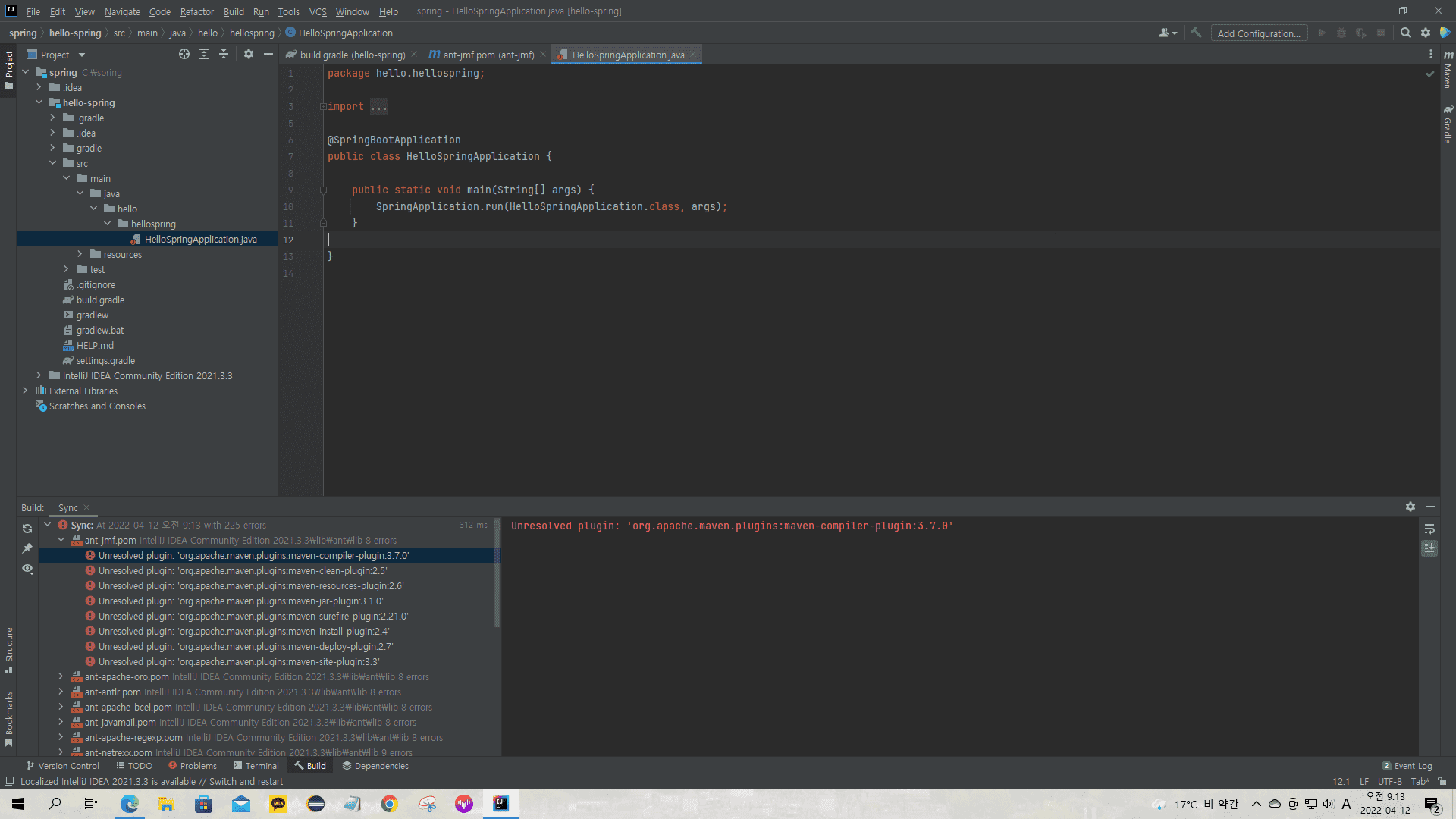This screenshot has height=819, width=1456.
Task: Open Build panel settings gear
Action: pyautogui.click(x=1410, y=507)
